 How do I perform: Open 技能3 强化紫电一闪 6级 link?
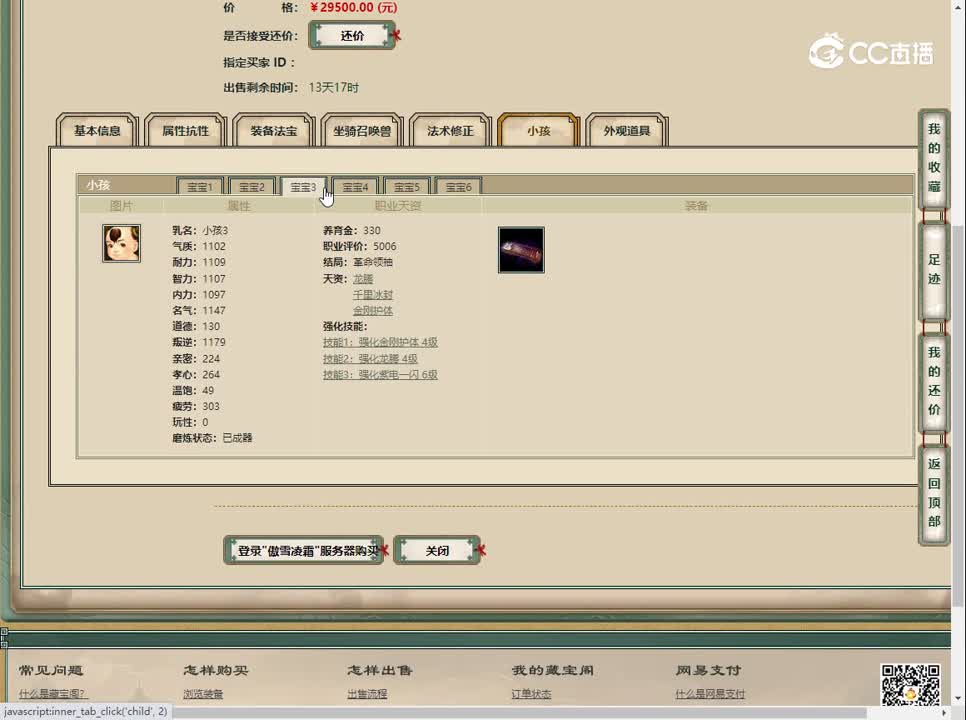(x=380, y=375)
